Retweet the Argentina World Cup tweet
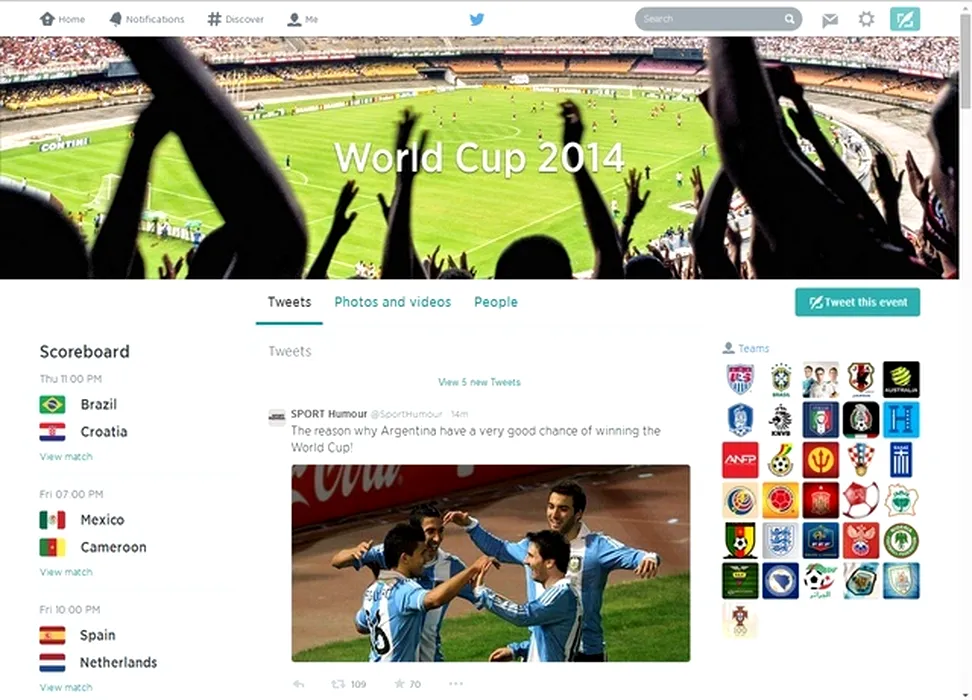Viewport: 972px width, 700px height. click(339, 684)
